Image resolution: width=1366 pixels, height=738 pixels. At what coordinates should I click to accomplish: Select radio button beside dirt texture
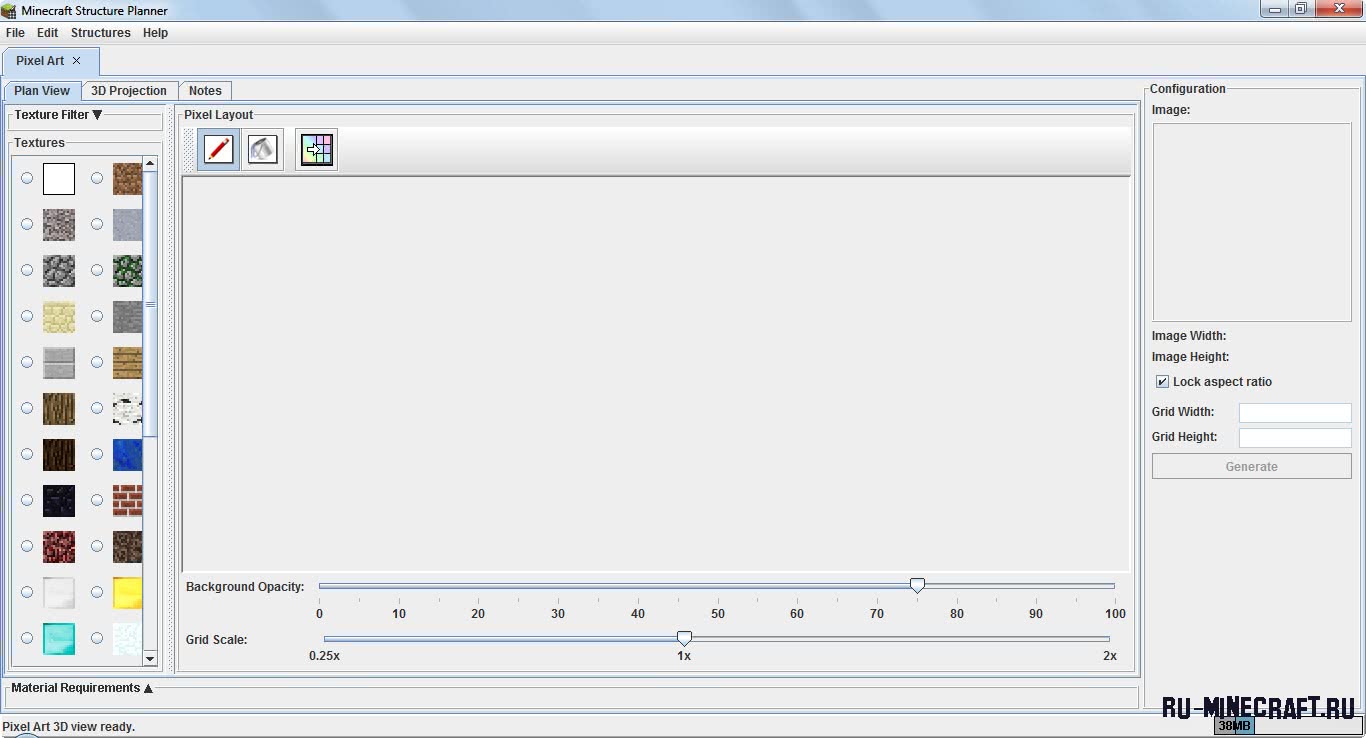tap(97, 178)
